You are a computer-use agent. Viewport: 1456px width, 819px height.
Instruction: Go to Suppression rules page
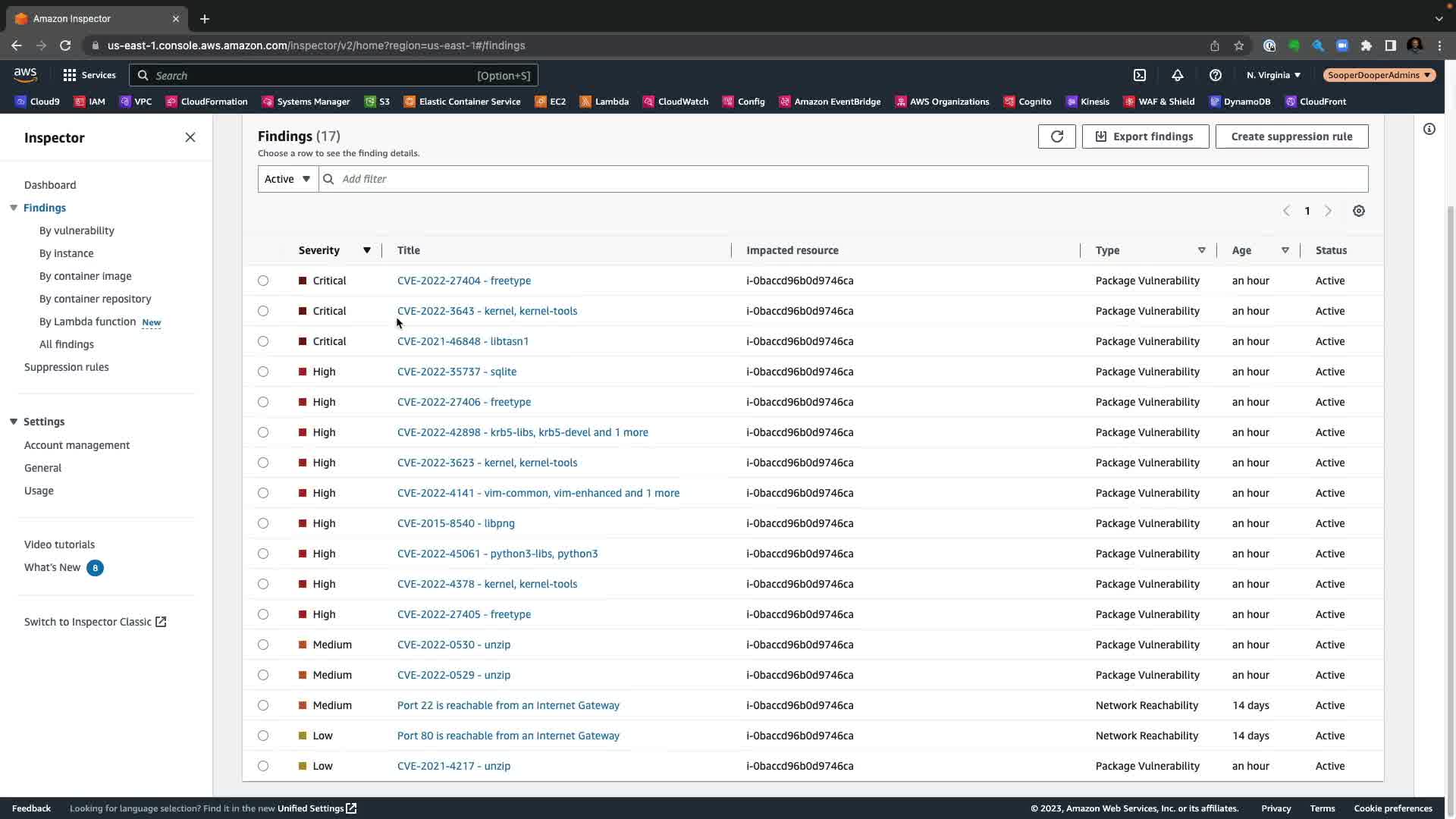(67, 367)
